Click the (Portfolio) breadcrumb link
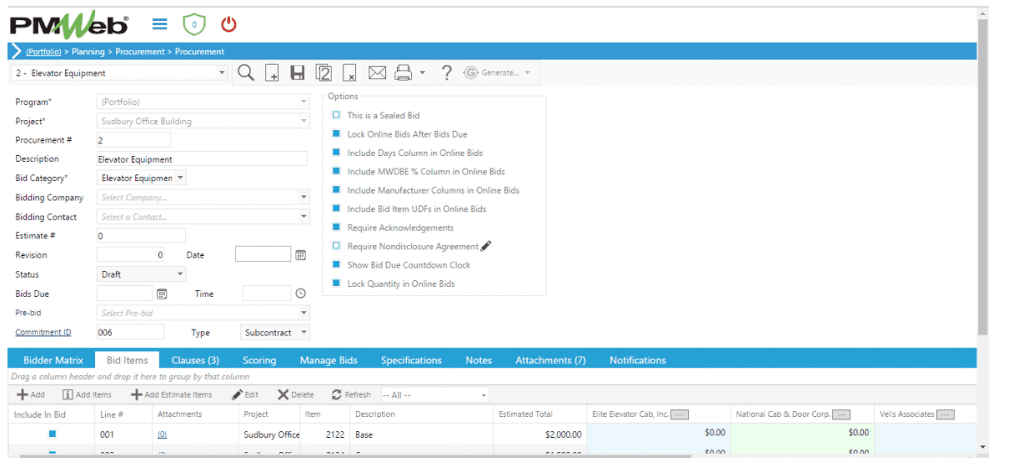 click(44, 52)
